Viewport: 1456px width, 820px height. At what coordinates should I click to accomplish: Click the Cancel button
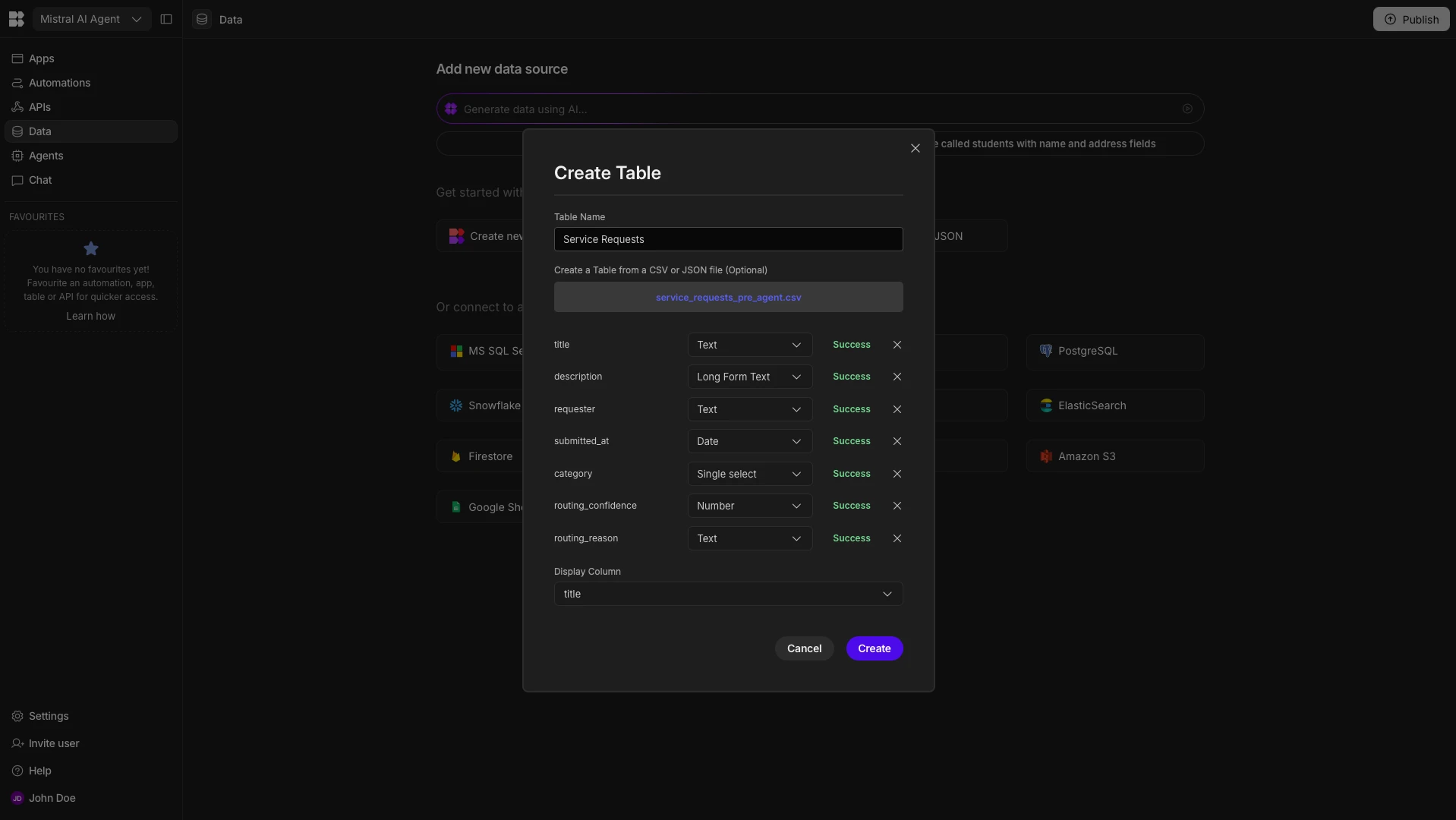click(x=804, y=648)
